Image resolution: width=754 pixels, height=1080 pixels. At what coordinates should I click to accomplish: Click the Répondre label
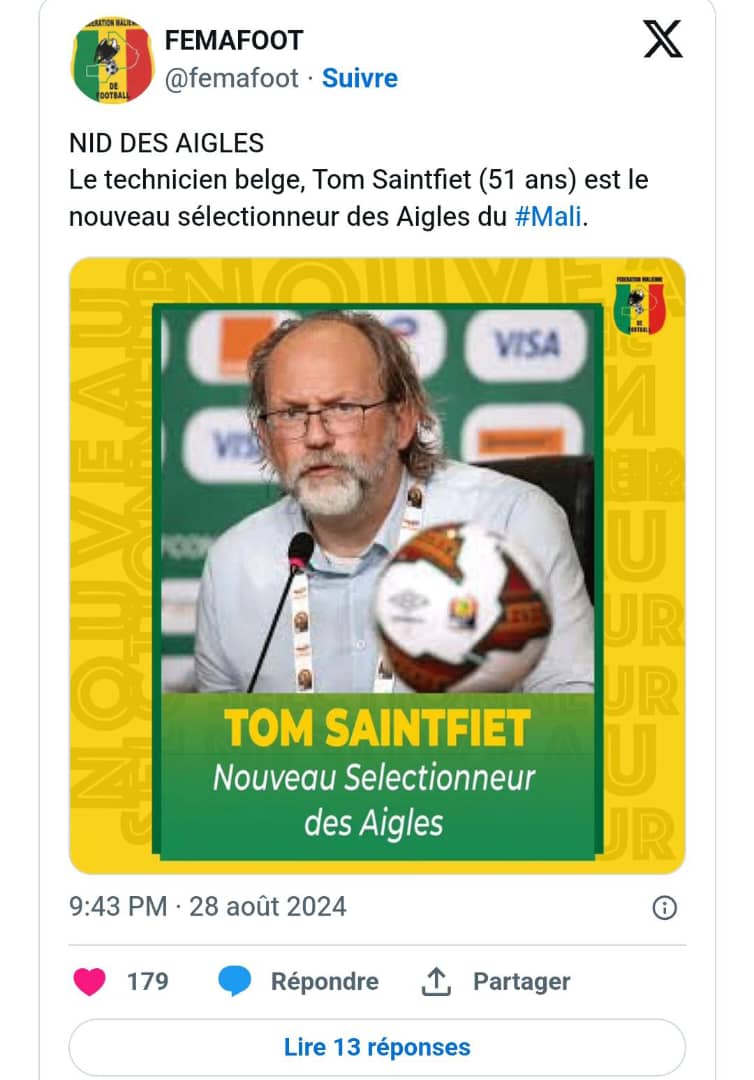(324, 982)
